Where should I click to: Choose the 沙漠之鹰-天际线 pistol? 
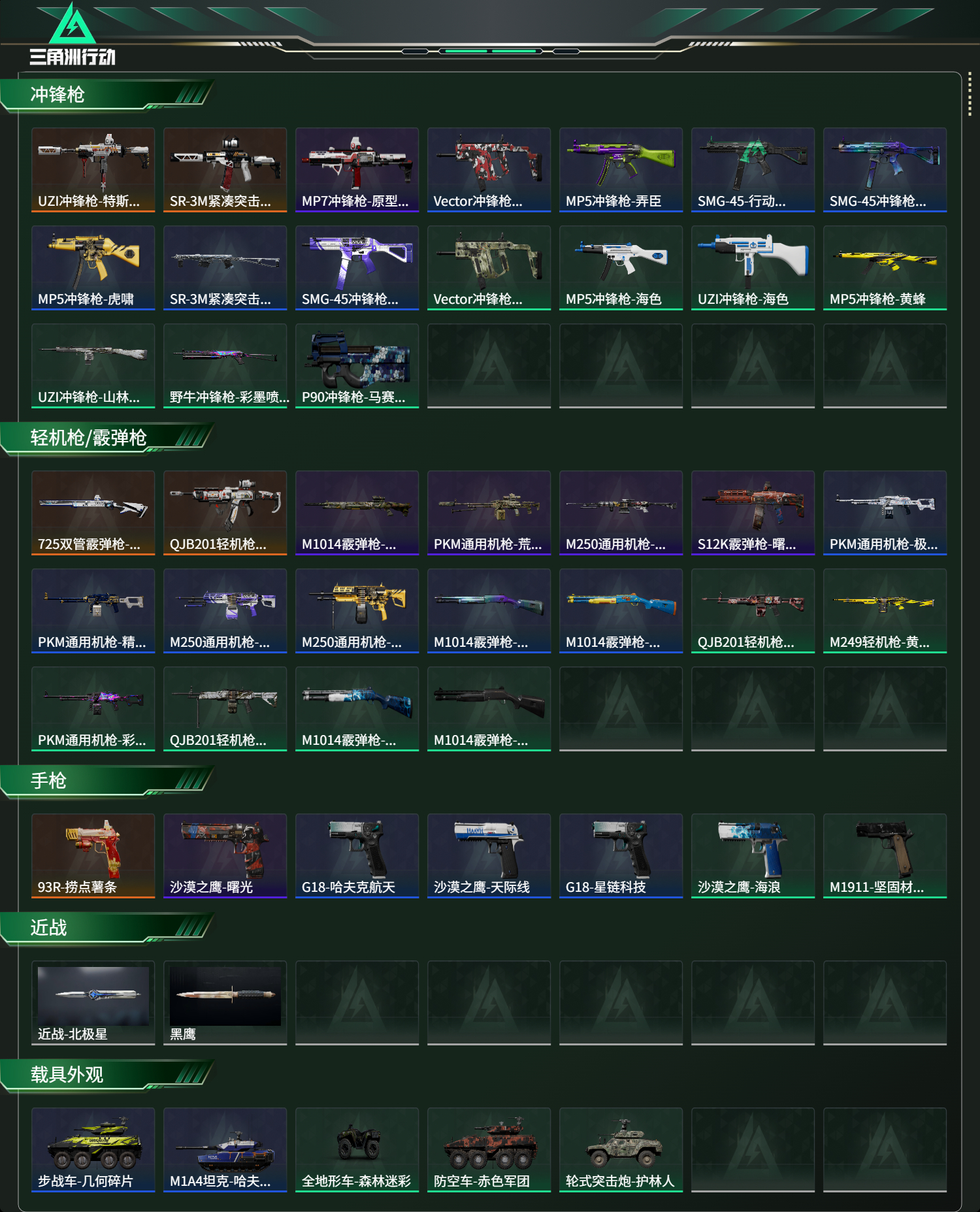(489, 856)
